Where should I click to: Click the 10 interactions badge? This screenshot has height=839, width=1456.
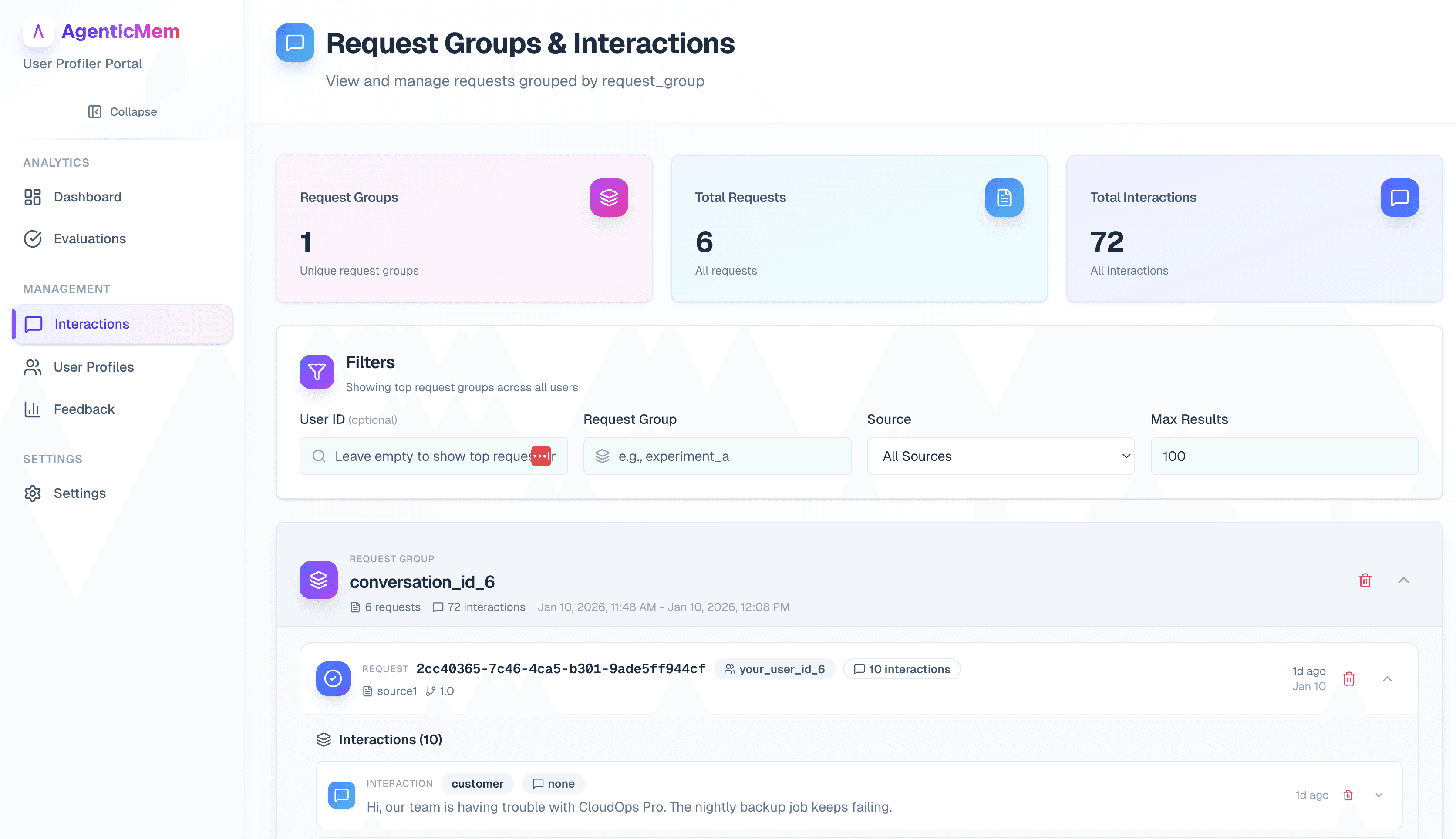(901, 669)
